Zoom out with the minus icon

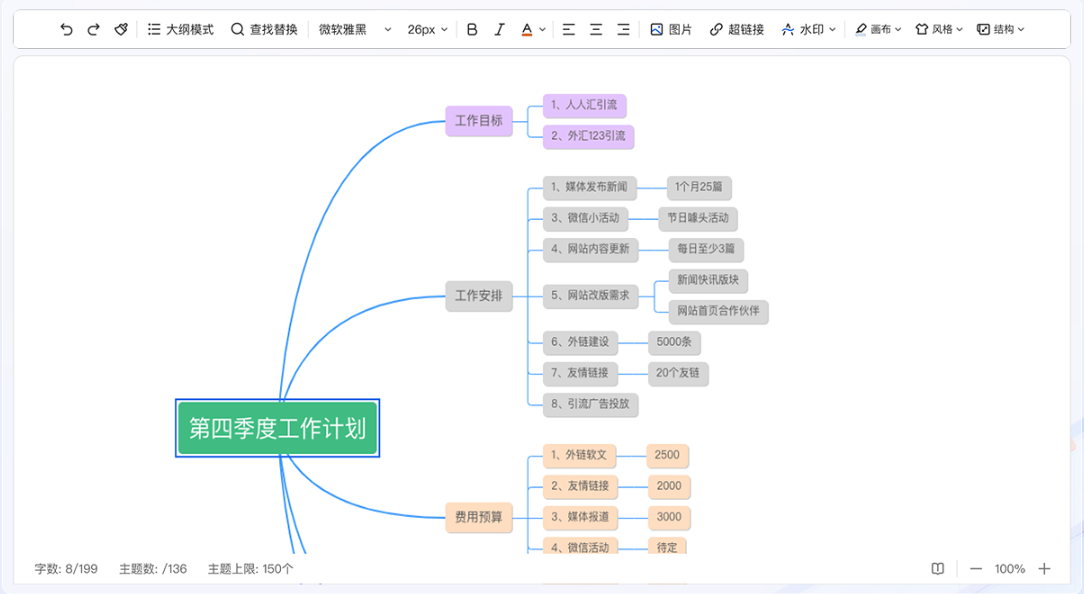click(976, 569)
